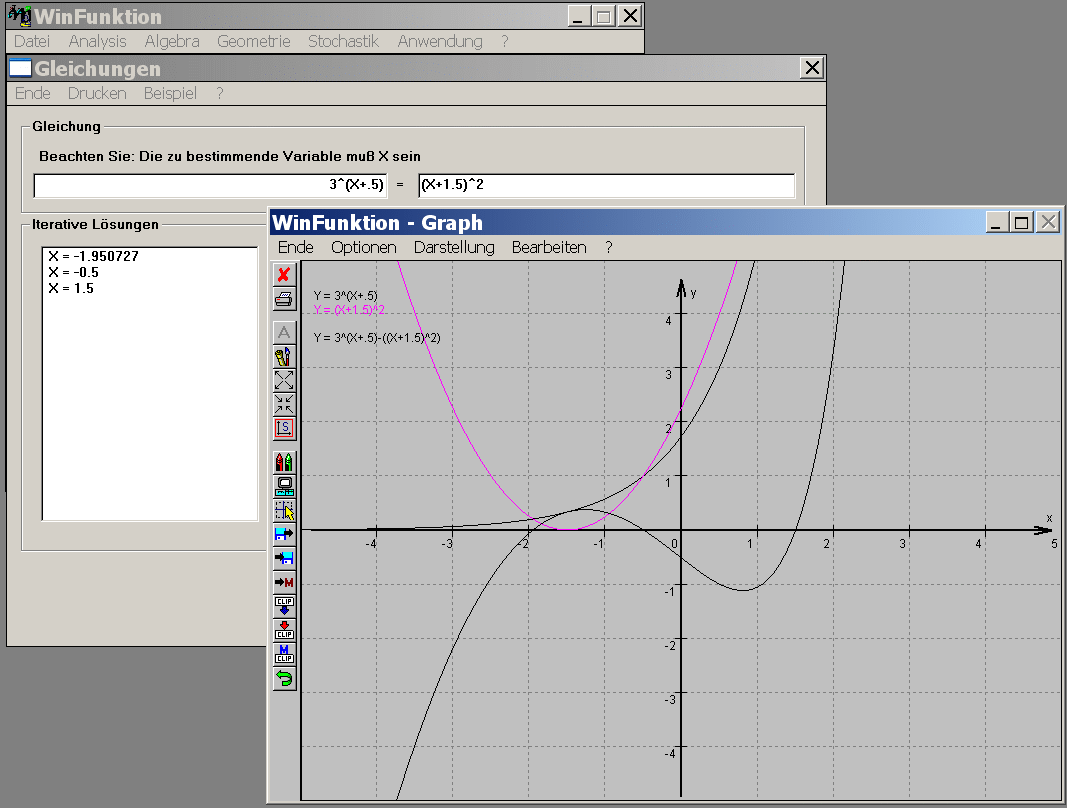Open the Anwendung menu
This screenshot has height=808, width=1067.
(x=440, y=42)
